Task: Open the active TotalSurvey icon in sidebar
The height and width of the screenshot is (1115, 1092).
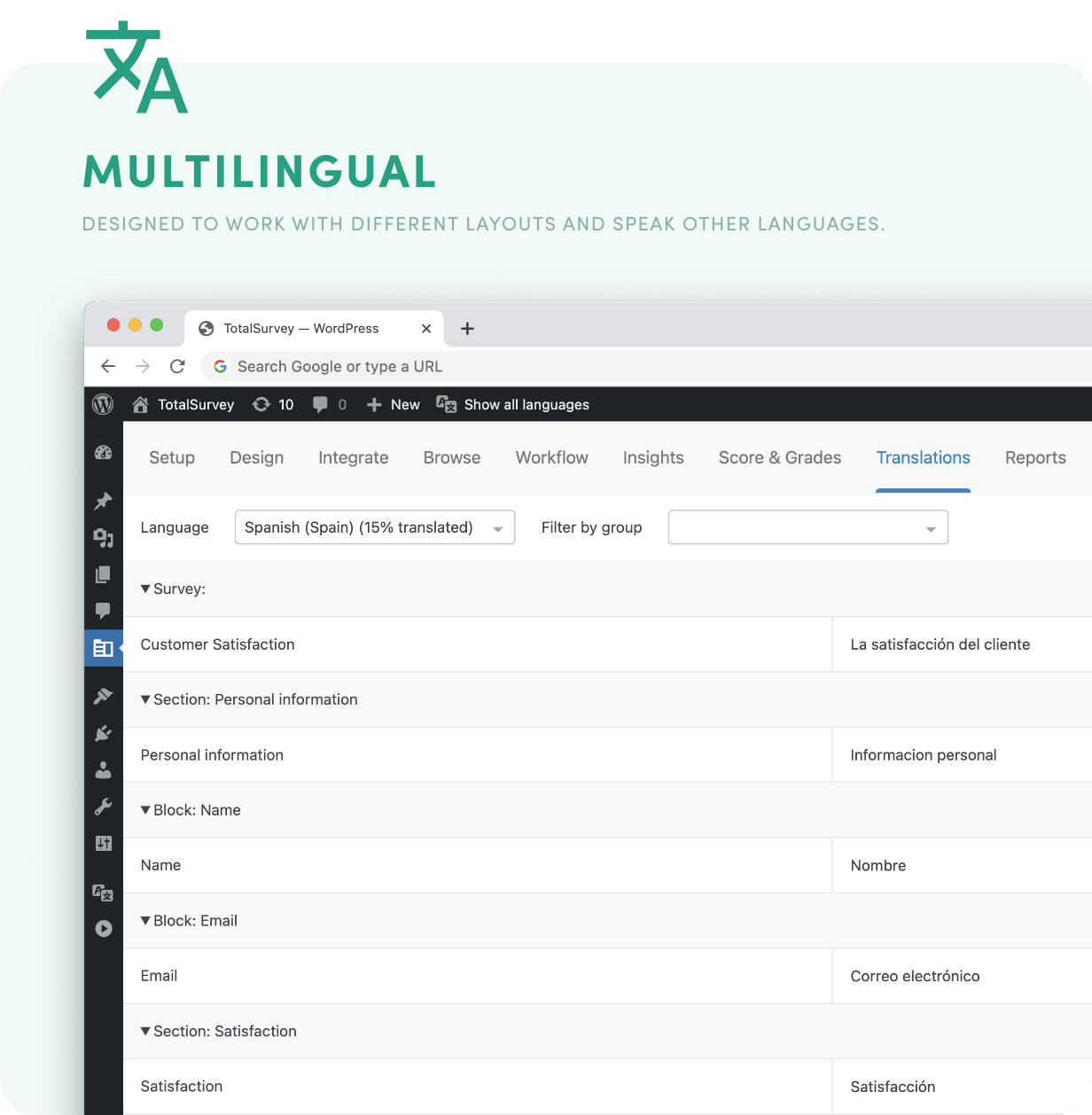Action: point(103,648)
